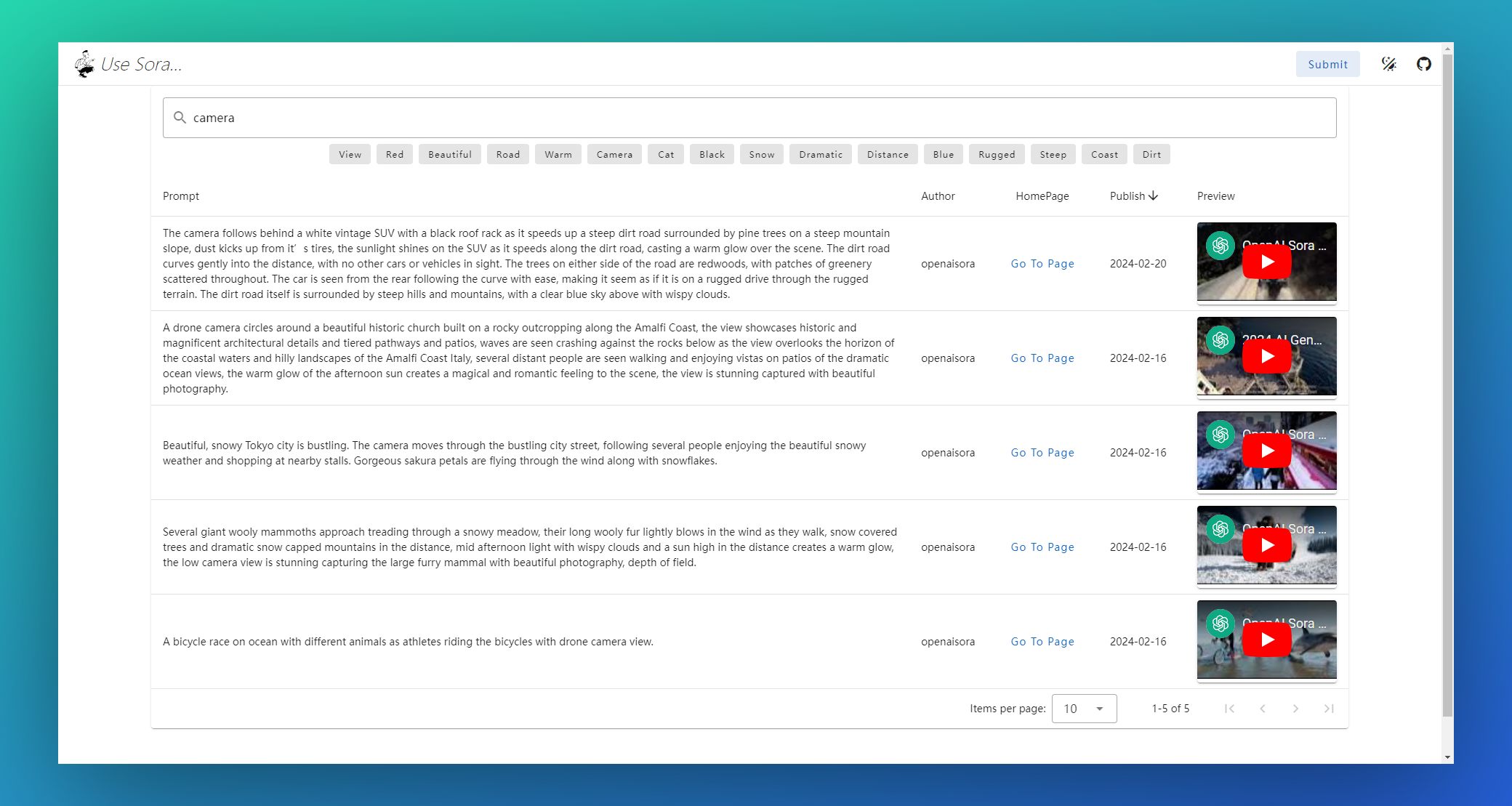Toggle the theme switch icon

(x=1388, y=64)
